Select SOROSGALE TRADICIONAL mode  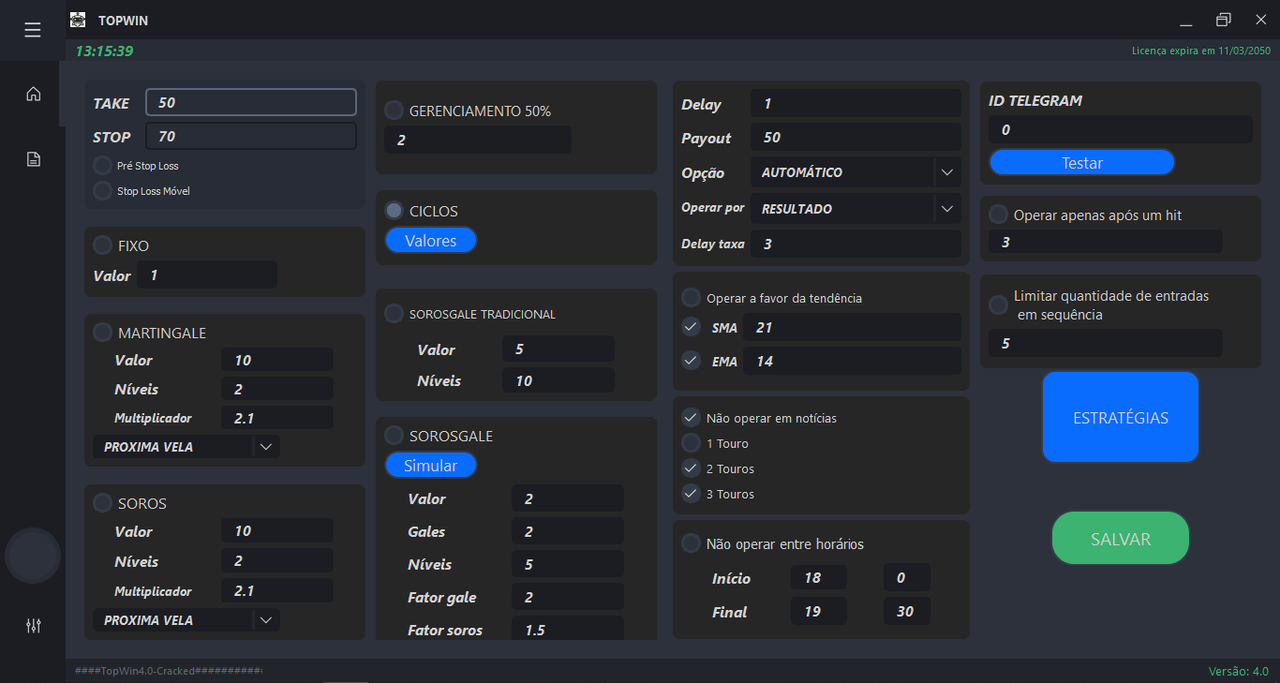tap(394, 314)
